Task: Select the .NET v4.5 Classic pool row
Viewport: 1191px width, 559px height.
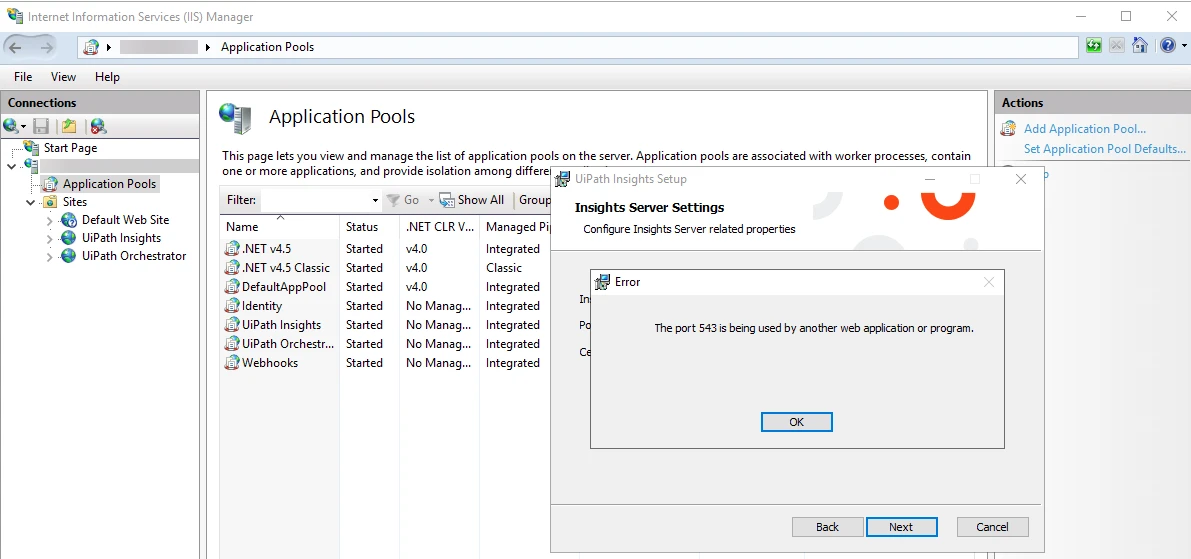Action: pos(386,268)
